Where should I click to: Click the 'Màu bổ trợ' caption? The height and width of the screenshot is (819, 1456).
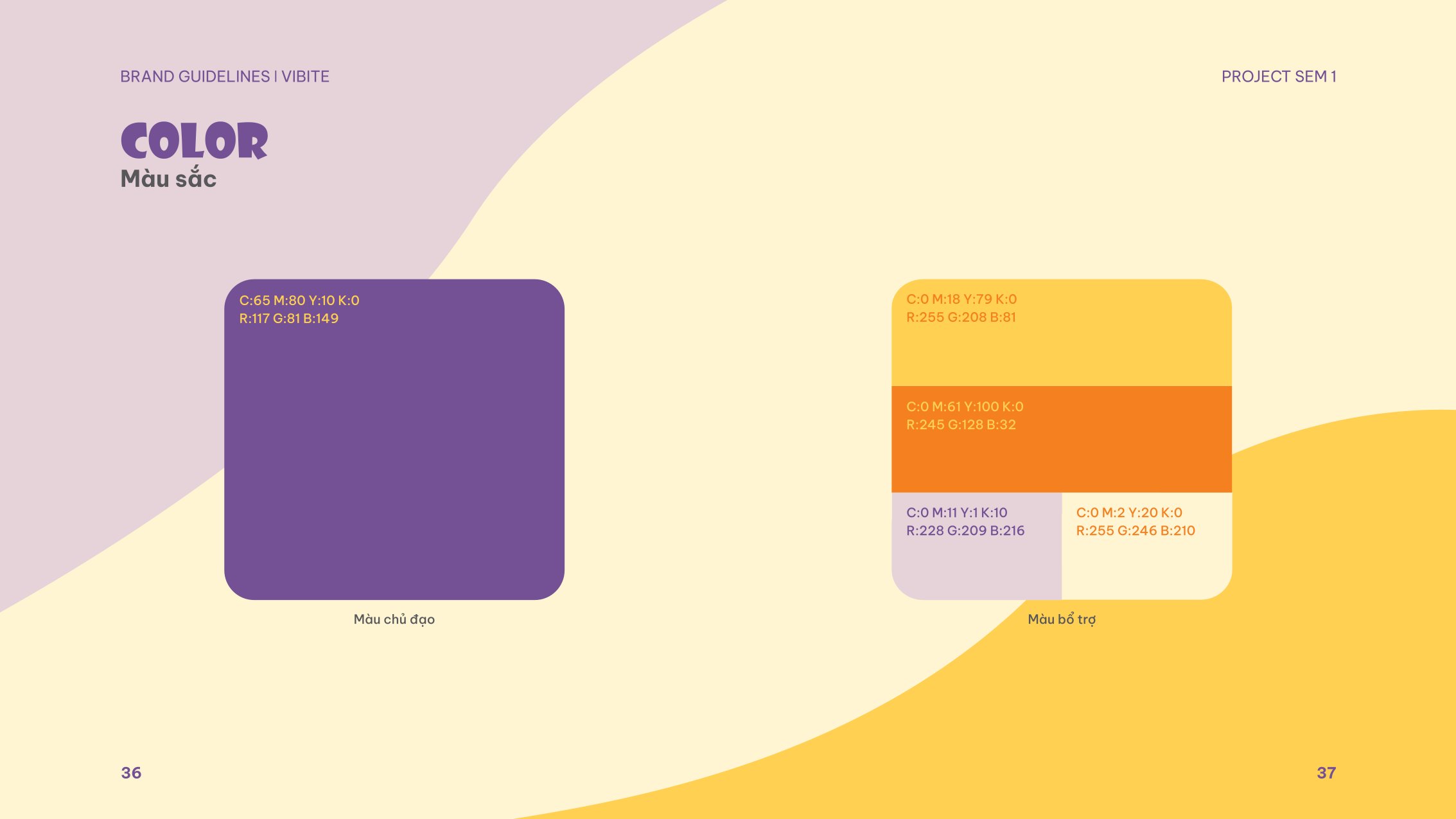click(1062, 619)
